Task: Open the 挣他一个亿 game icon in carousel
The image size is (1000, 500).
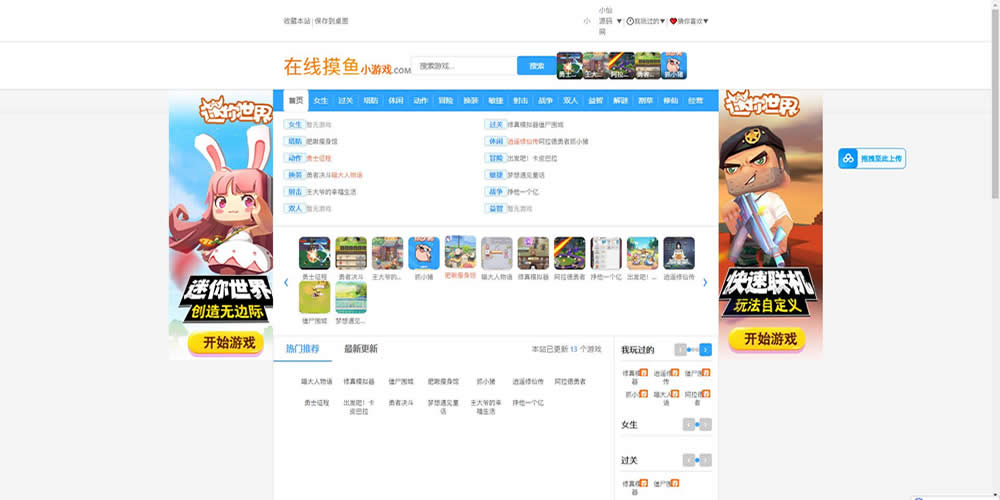Action: 606,253
